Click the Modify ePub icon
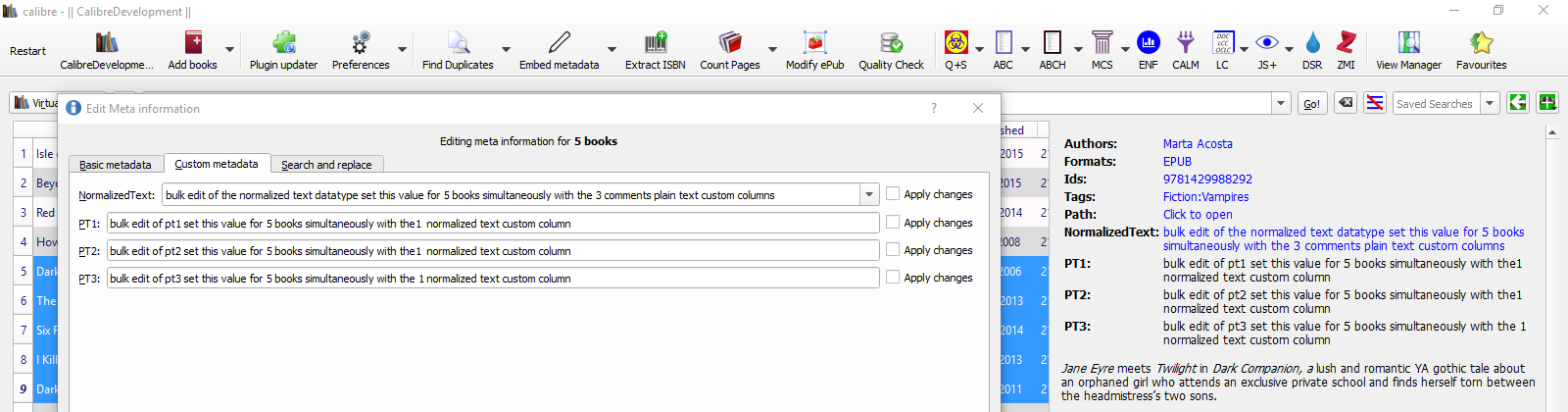The height and width of the screenshot is (412, 1568). click(x=814, y=43)
